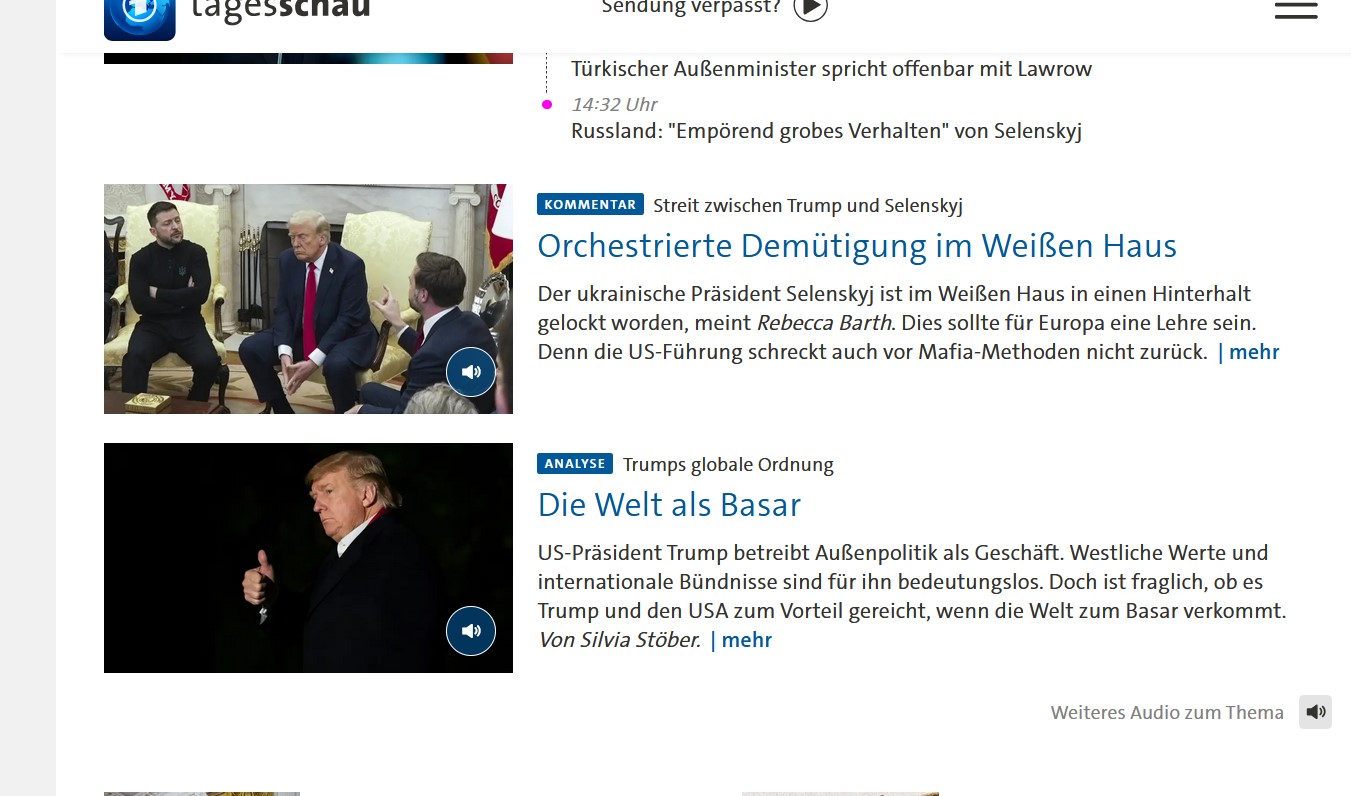This screenshot has width=1351, height=796.
Task: Play audio on the Trump thumbs-up image
Action: click(x=471, y=631)
